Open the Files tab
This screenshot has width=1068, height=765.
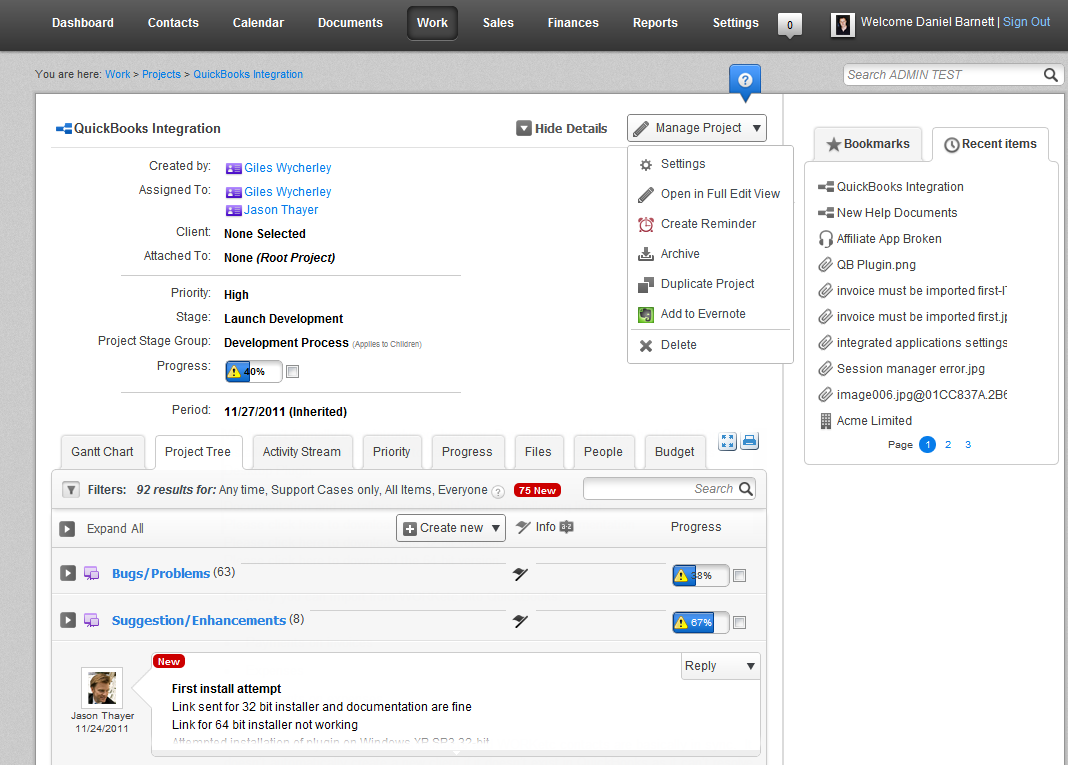tap(538, 452)
